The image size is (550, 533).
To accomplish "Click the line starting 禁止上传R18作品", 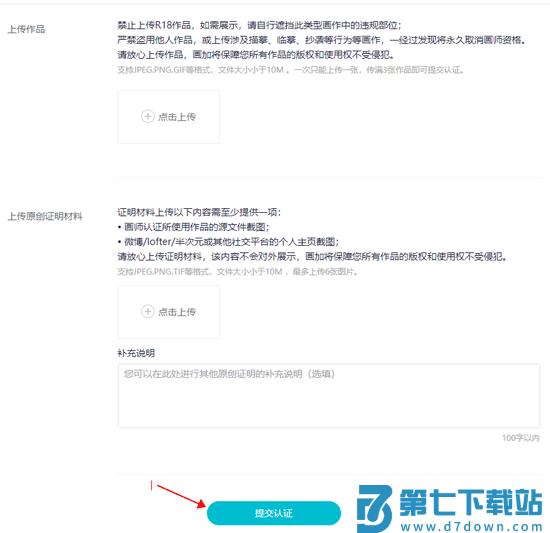I will coord(259,25).
